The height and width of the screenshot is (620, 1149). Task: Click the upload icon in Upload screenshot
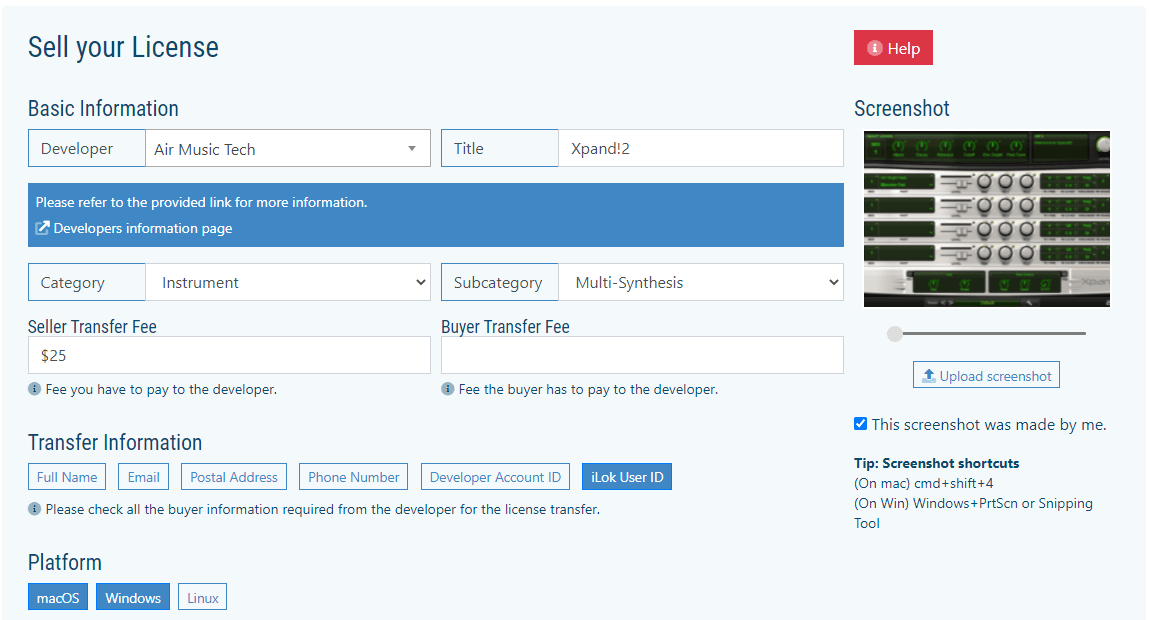[928, 375]
